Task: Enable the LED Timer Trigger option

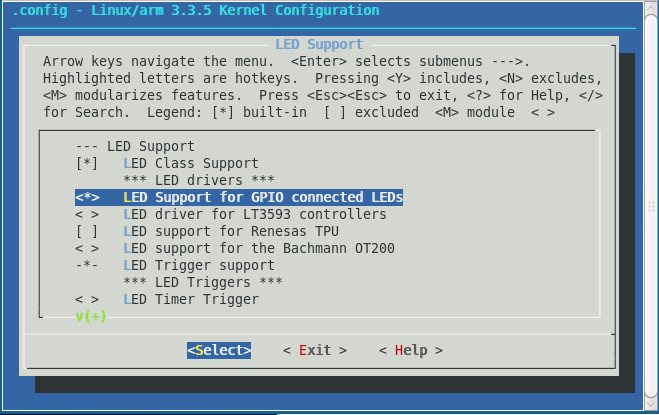Action: [167, 299]
